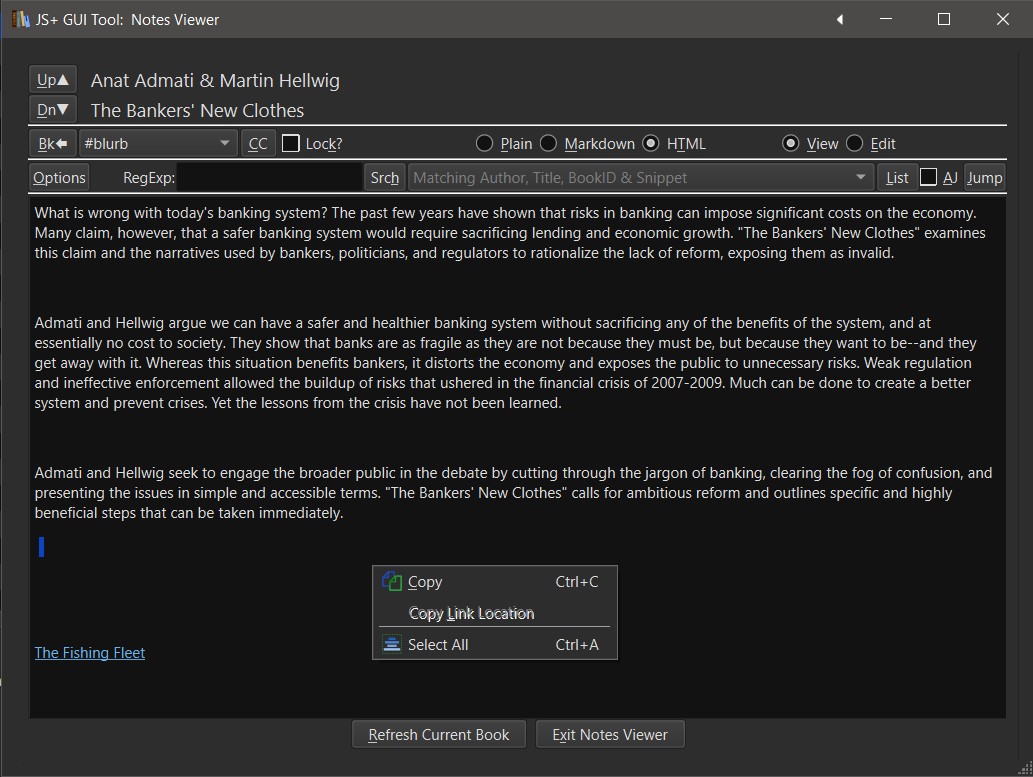Toggle the AJ checkbox
This screenshot has width=1033, height=777.
928,177
